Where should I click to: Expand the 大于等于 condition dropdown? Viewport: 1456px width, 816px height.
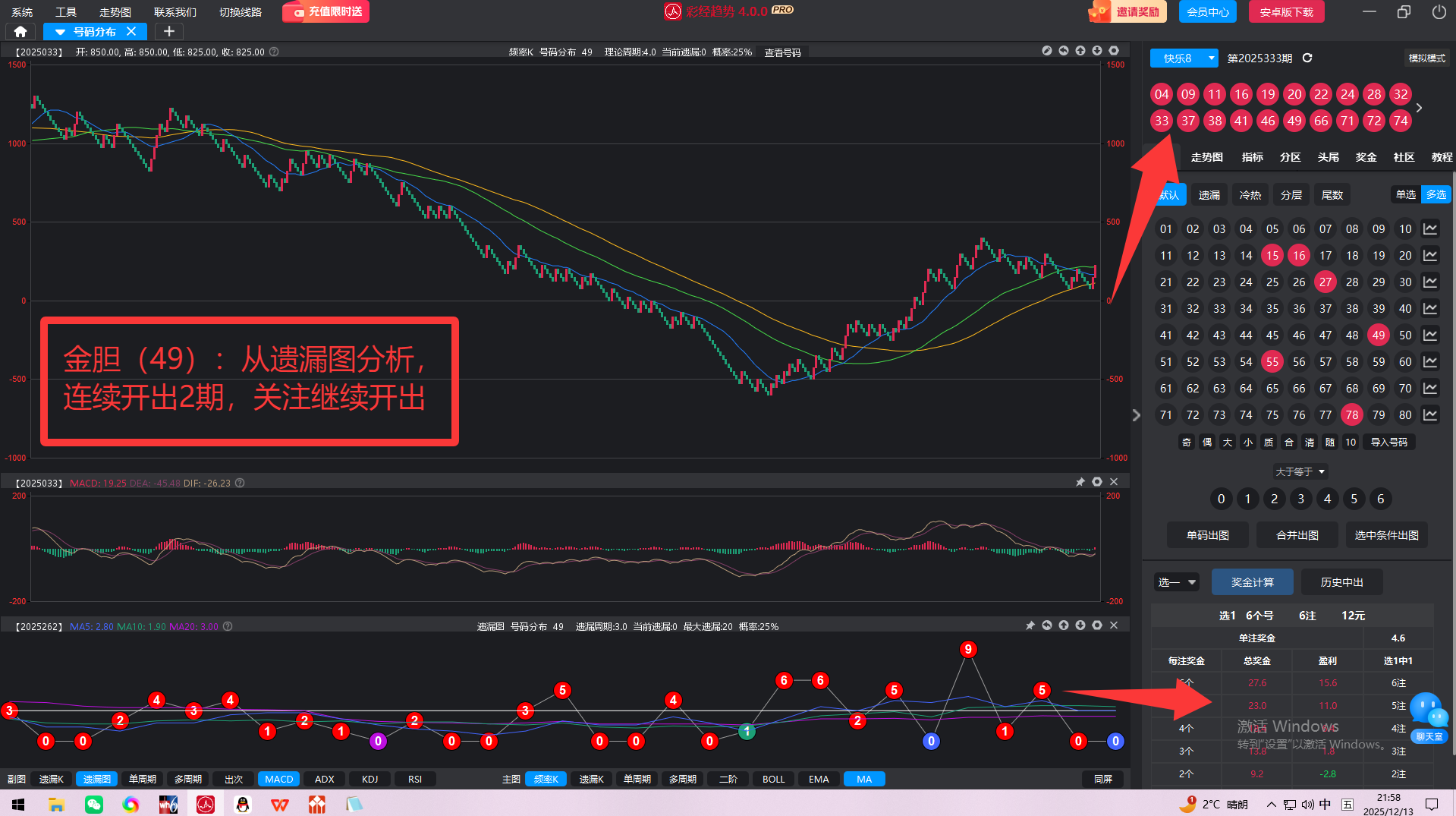(1300, 471)
